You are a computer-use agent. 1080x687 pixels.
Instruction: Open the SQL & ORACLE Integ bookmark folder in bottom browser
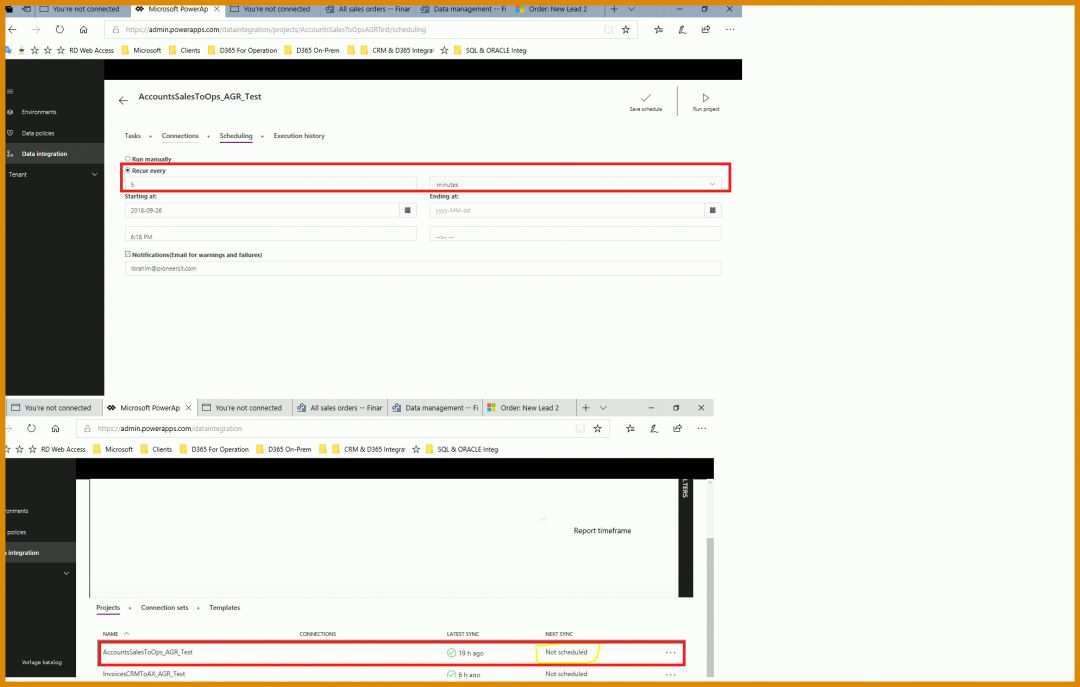pyautogui.click(x=462, y=449)
